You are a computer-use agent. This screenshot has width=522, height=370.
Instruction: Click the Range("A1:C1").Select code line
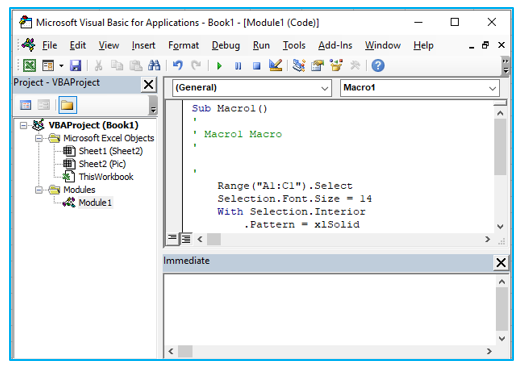(x=285, y=186)
